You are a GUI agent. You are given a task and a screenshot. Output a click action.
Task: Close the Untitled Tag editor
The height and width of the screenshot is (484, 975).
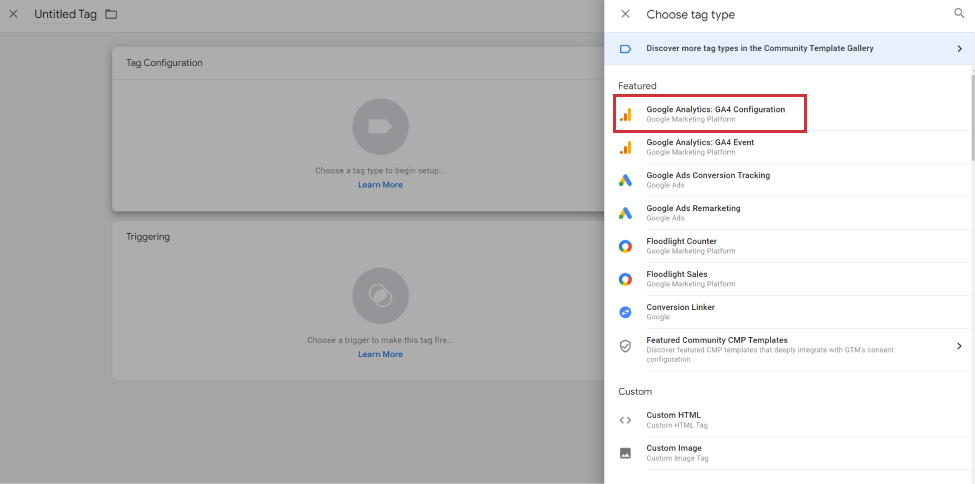pyautogui.click(x=13, y=14)
